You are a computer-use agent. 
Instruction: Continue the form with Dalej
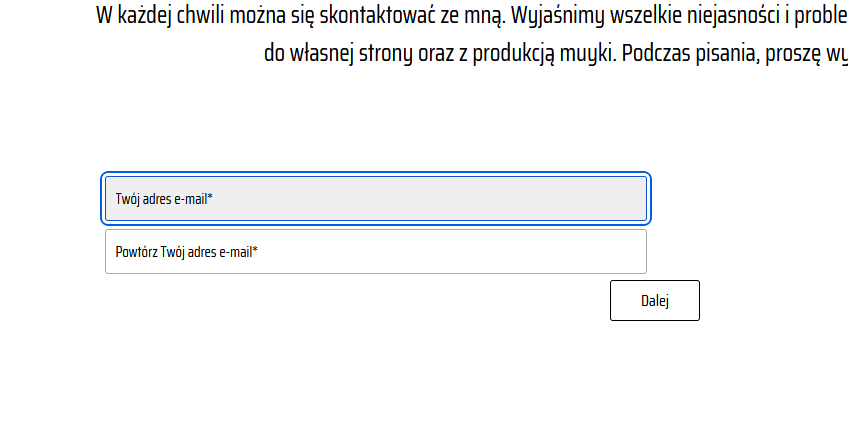click(x=654, y=301)
